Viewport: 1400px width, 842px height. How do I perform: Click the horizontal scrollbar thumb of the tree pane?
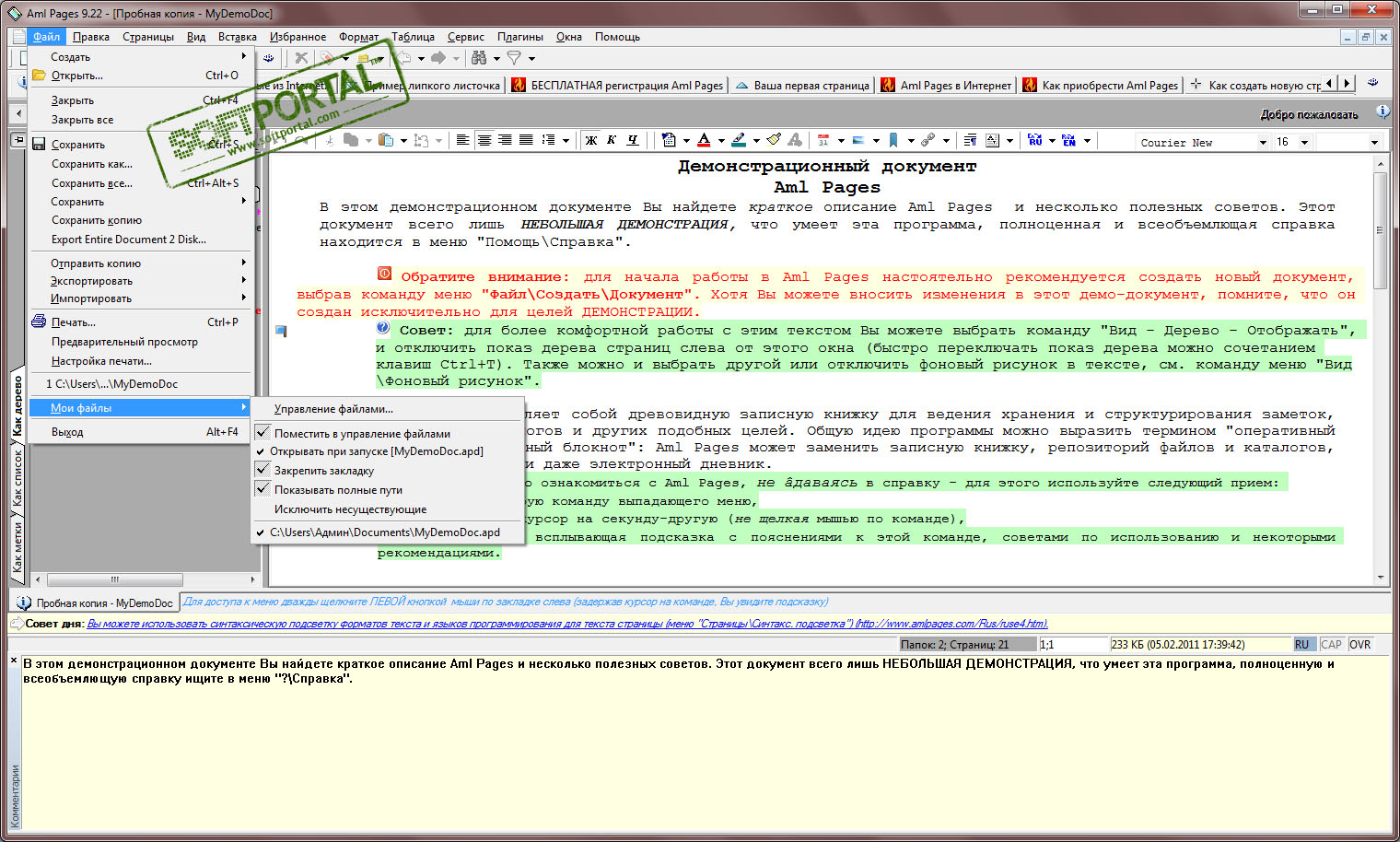coord(115,579)
